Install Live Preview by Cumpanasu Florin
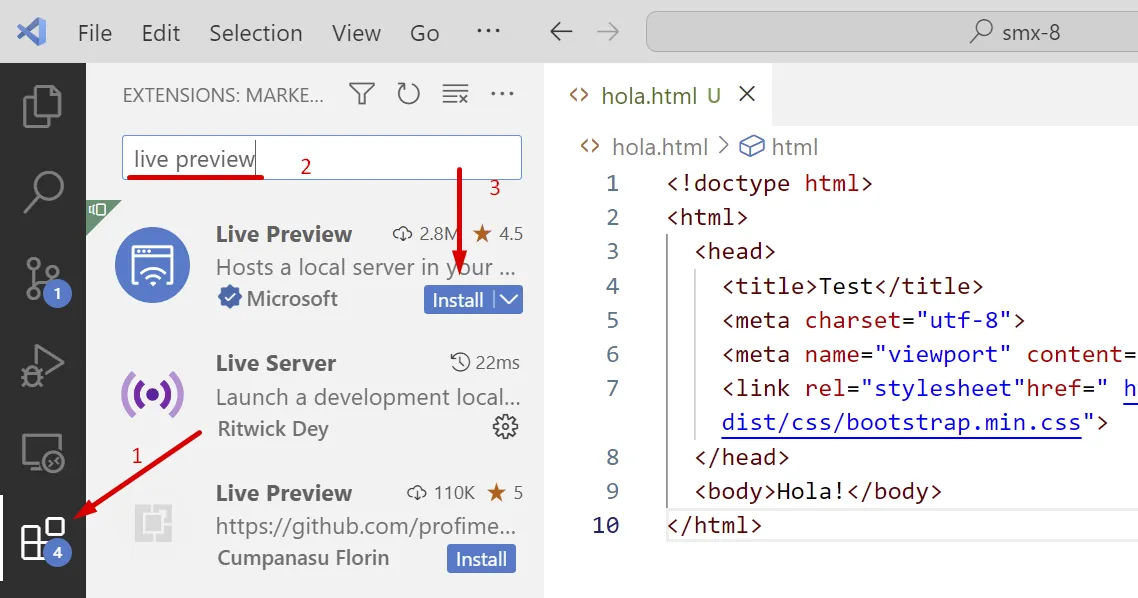 click(x=481, y=559)
